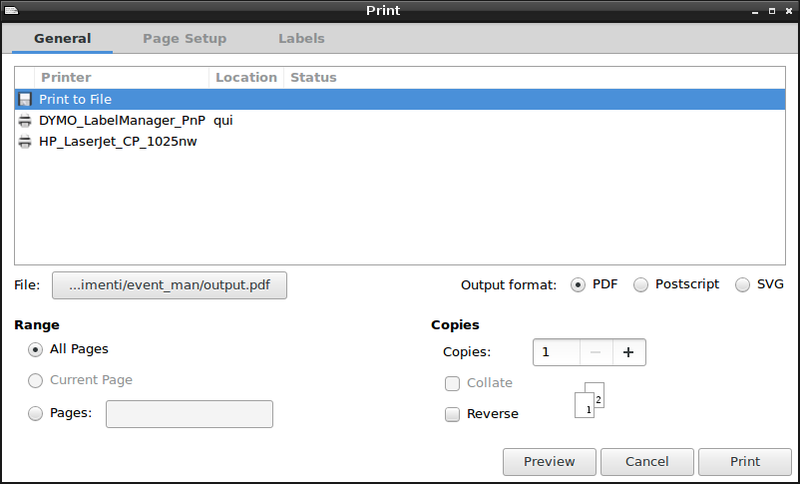Enable the Reverse checkbox
Screen dimensions: 800x484
[452, 414]
